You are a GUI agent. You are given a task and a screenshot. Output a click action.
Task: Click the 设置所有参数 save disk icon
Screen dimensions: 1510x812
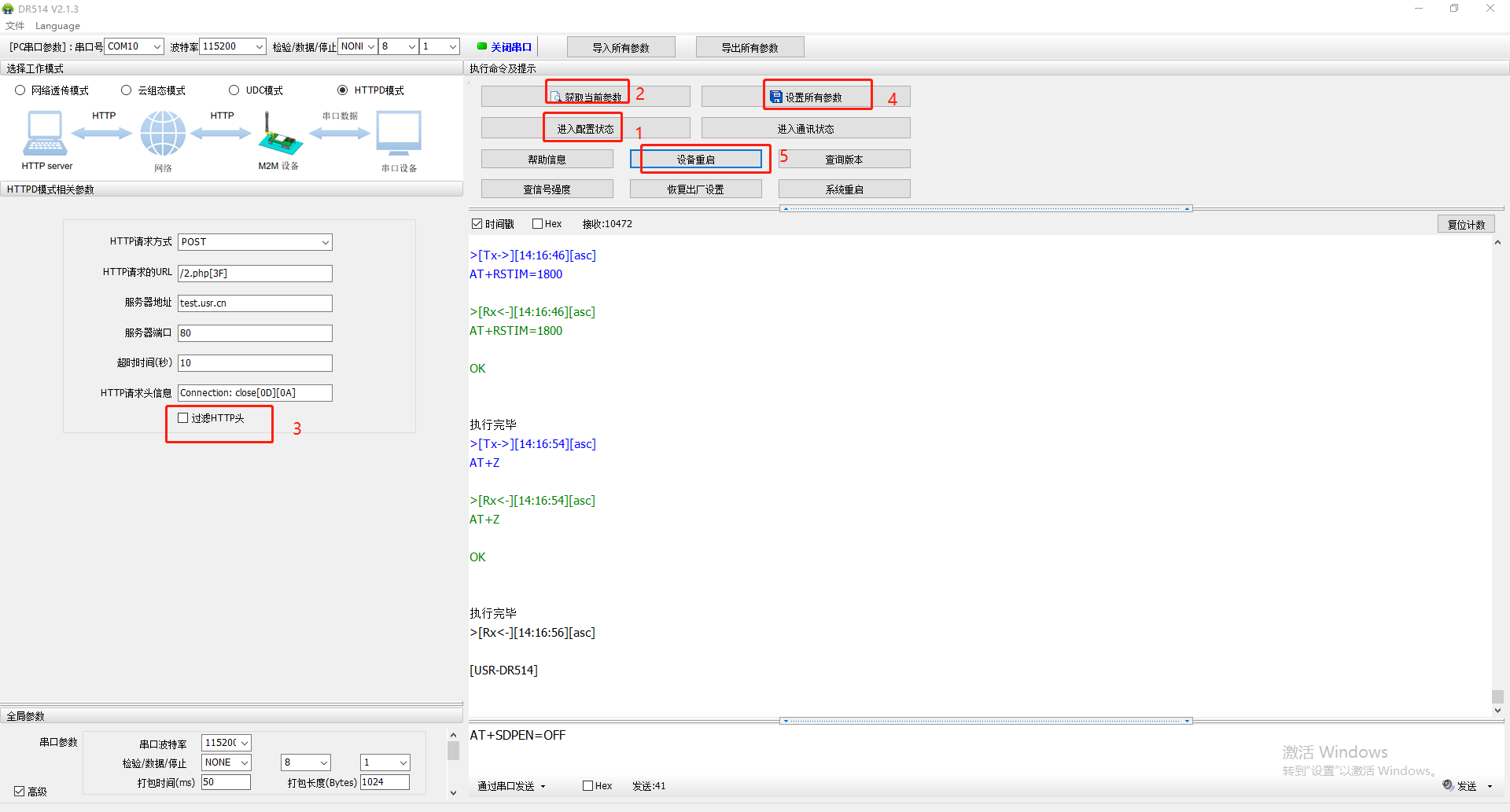[x=776, y=97]
